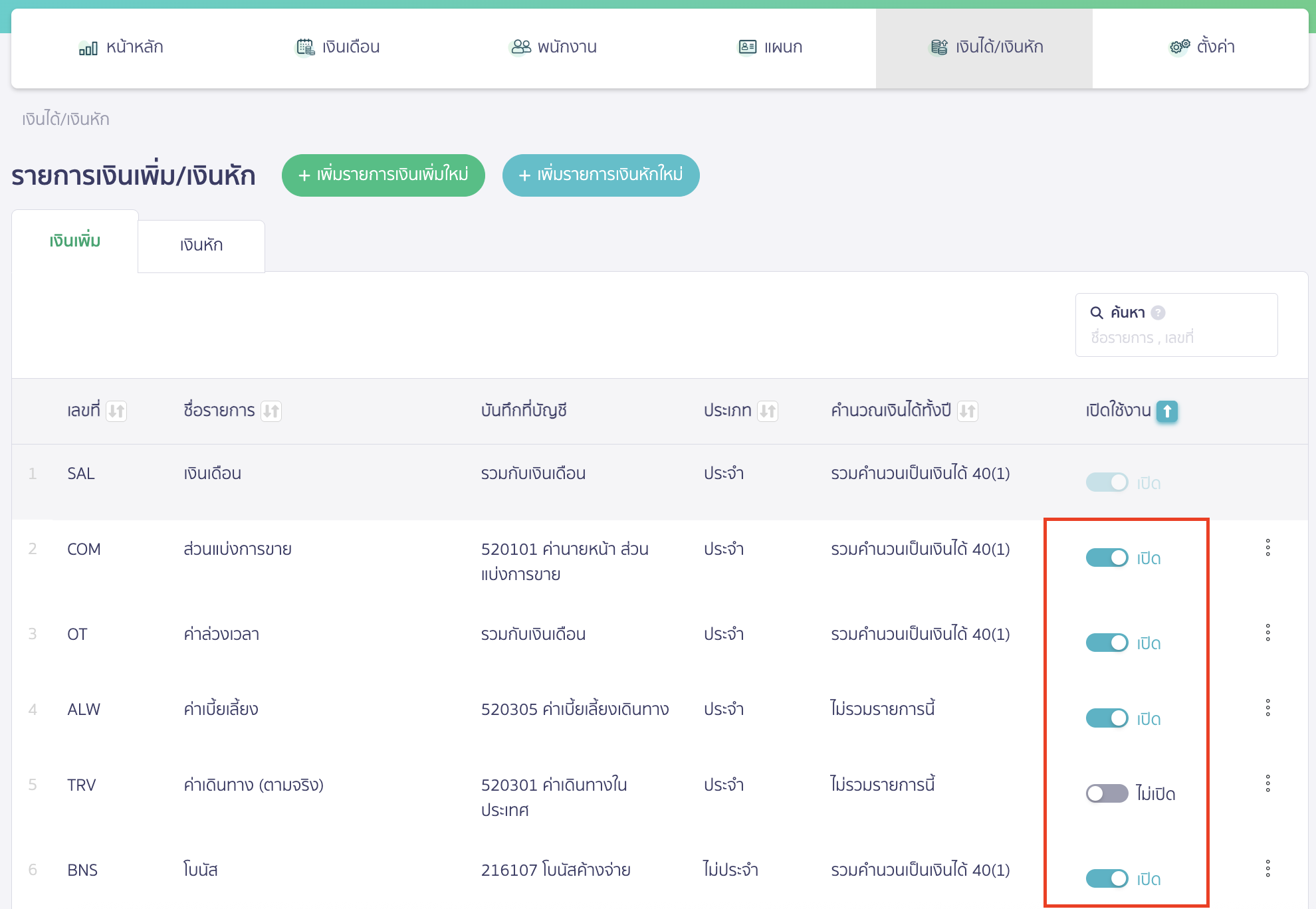Click the sort icon next to เลขที่
The width and height of the screenshot is (1316, 909).
point(116,411)
